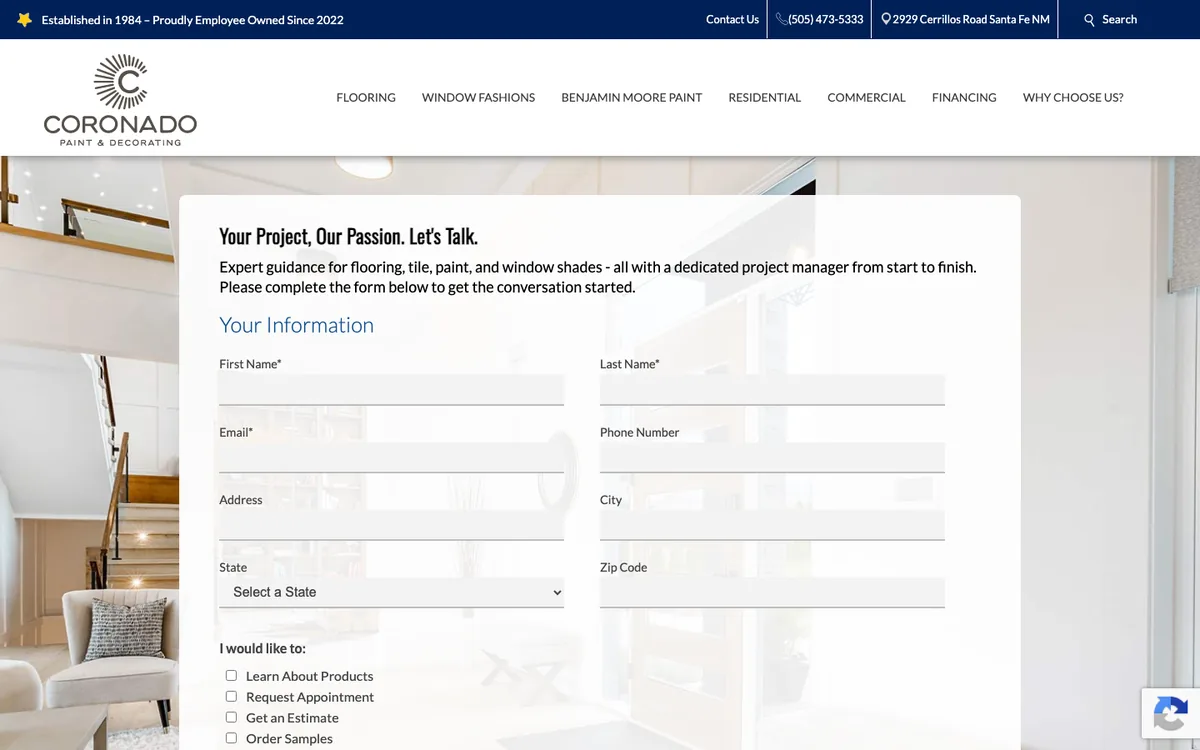Click the search magnifier icon

point(1090,20)
